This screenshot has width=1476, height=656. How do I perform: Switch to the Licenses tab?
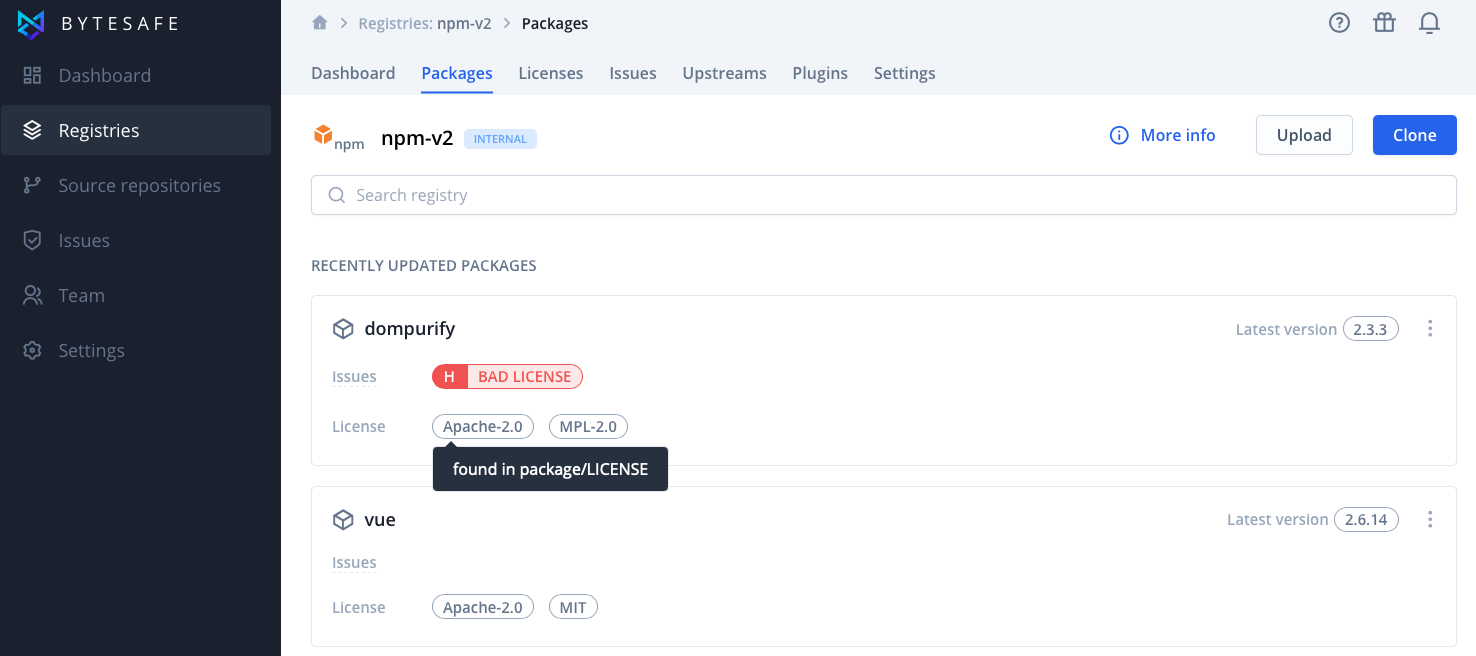pos(551,73)
